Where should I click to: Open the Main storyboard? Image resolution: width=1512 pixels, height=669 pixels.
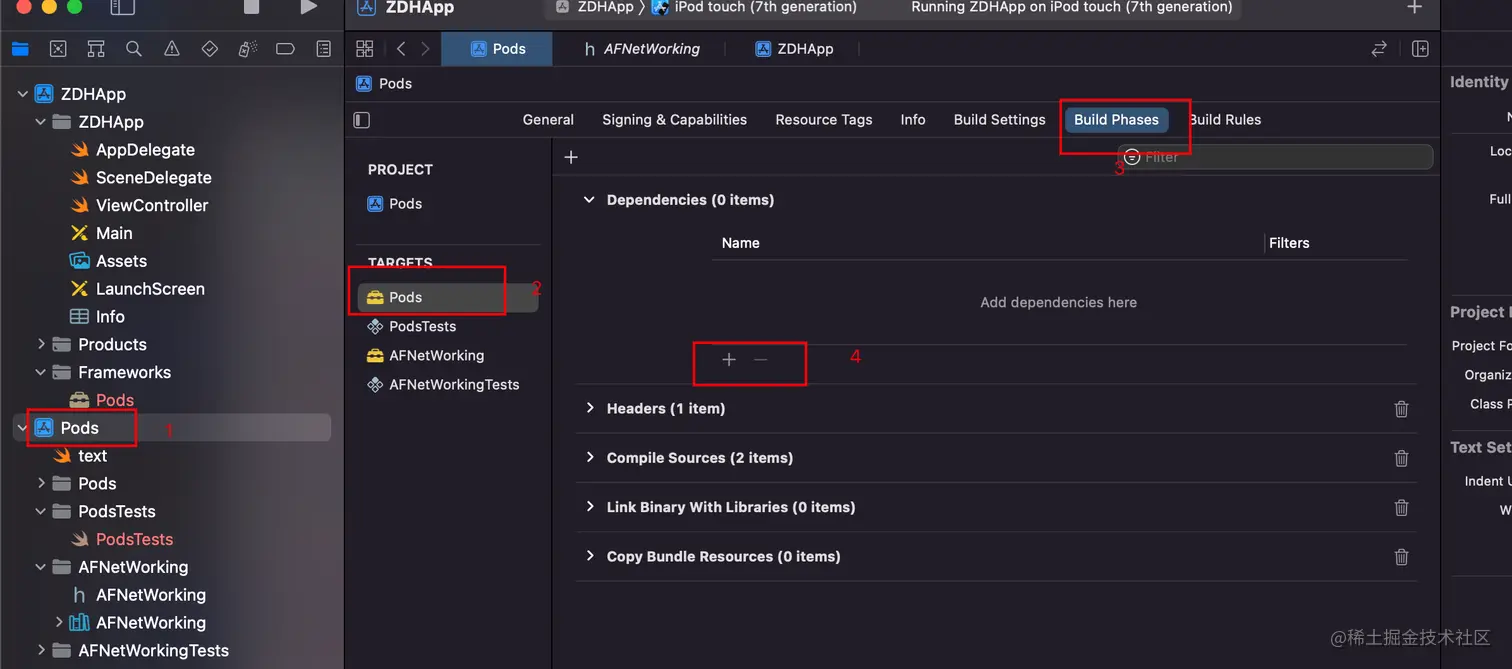114,233
